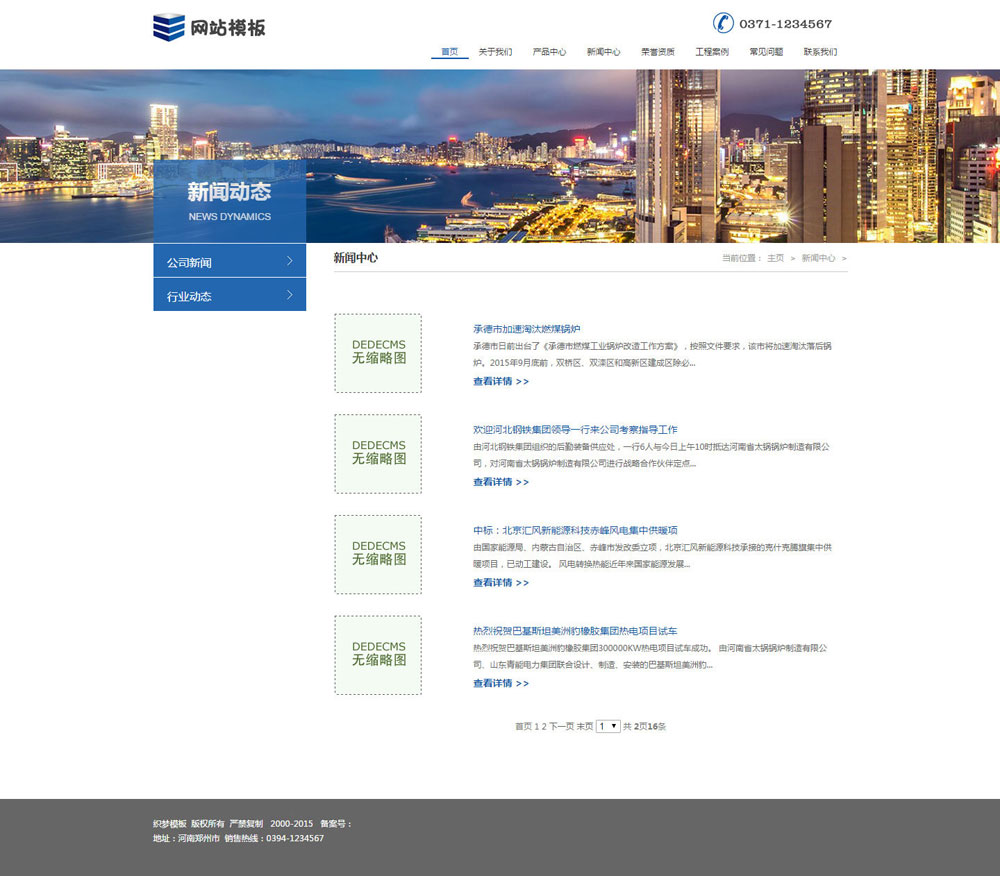The image size is (1000, 876).
Task: Open the page number dropdown
Action: [608, 726]
